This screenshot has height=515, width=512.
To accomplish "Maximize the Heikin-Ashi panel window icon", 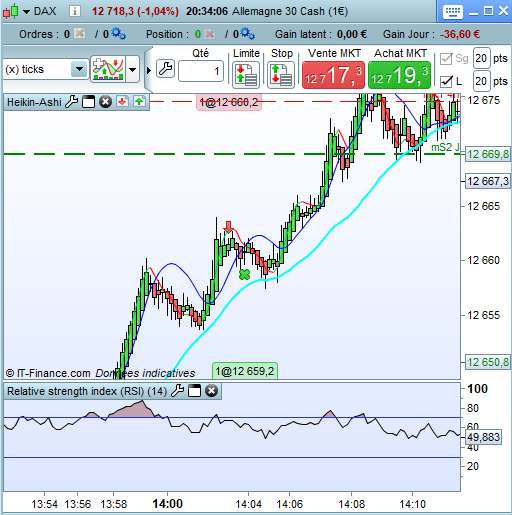I will pos(89,102).
